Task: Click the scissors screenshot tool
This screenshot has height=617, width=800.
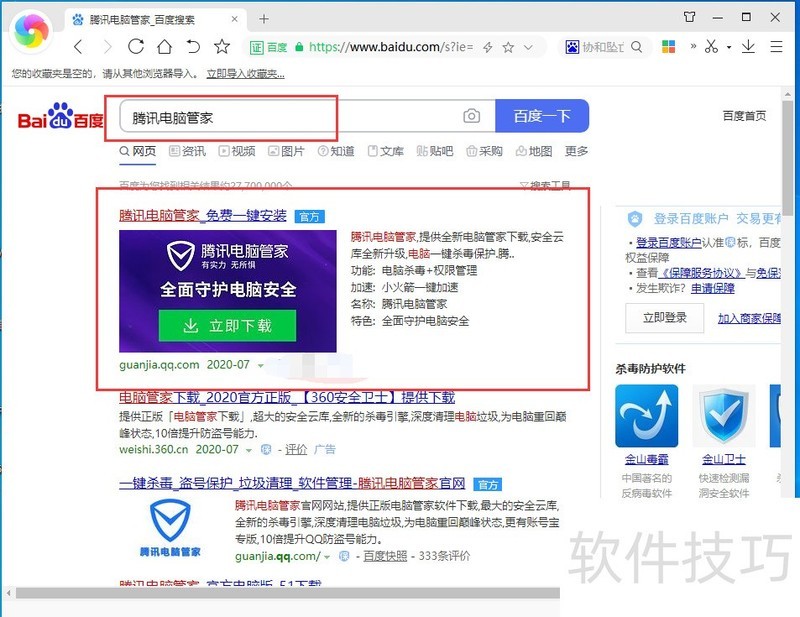Action: click(x=711, y=46)
